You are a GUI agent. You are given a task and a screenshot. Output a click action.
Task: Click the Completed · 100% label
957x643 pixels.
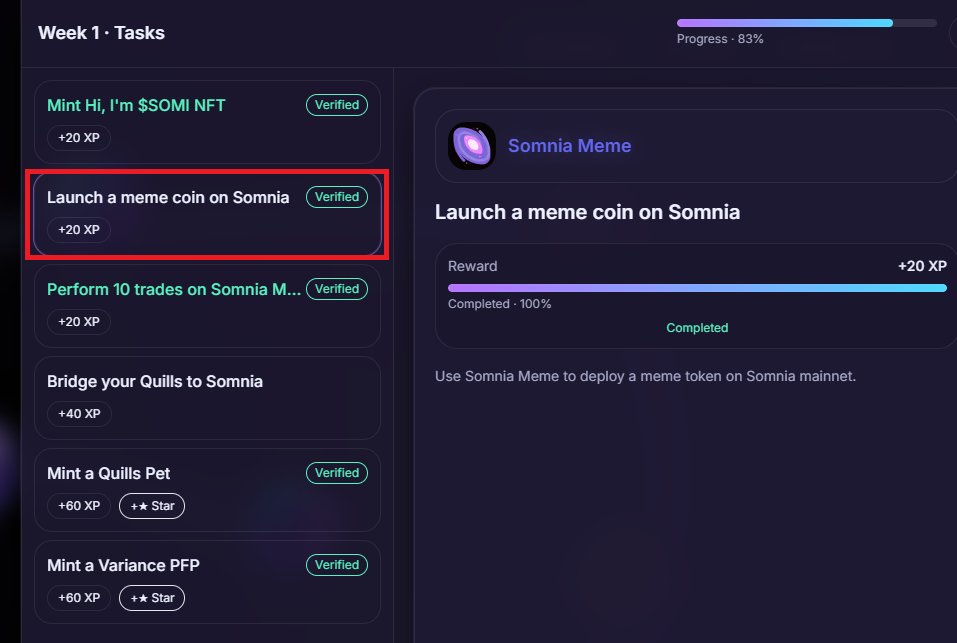pos(499,304)
